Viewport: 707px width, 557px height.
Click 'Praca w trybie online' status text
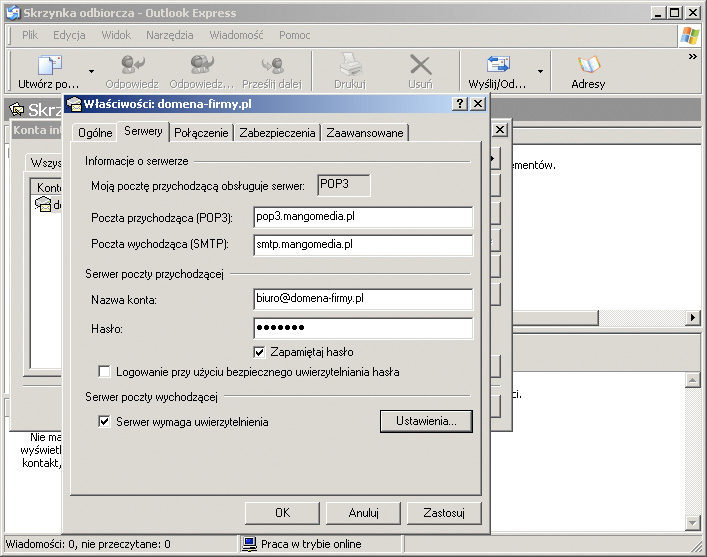tap(311, 544)
